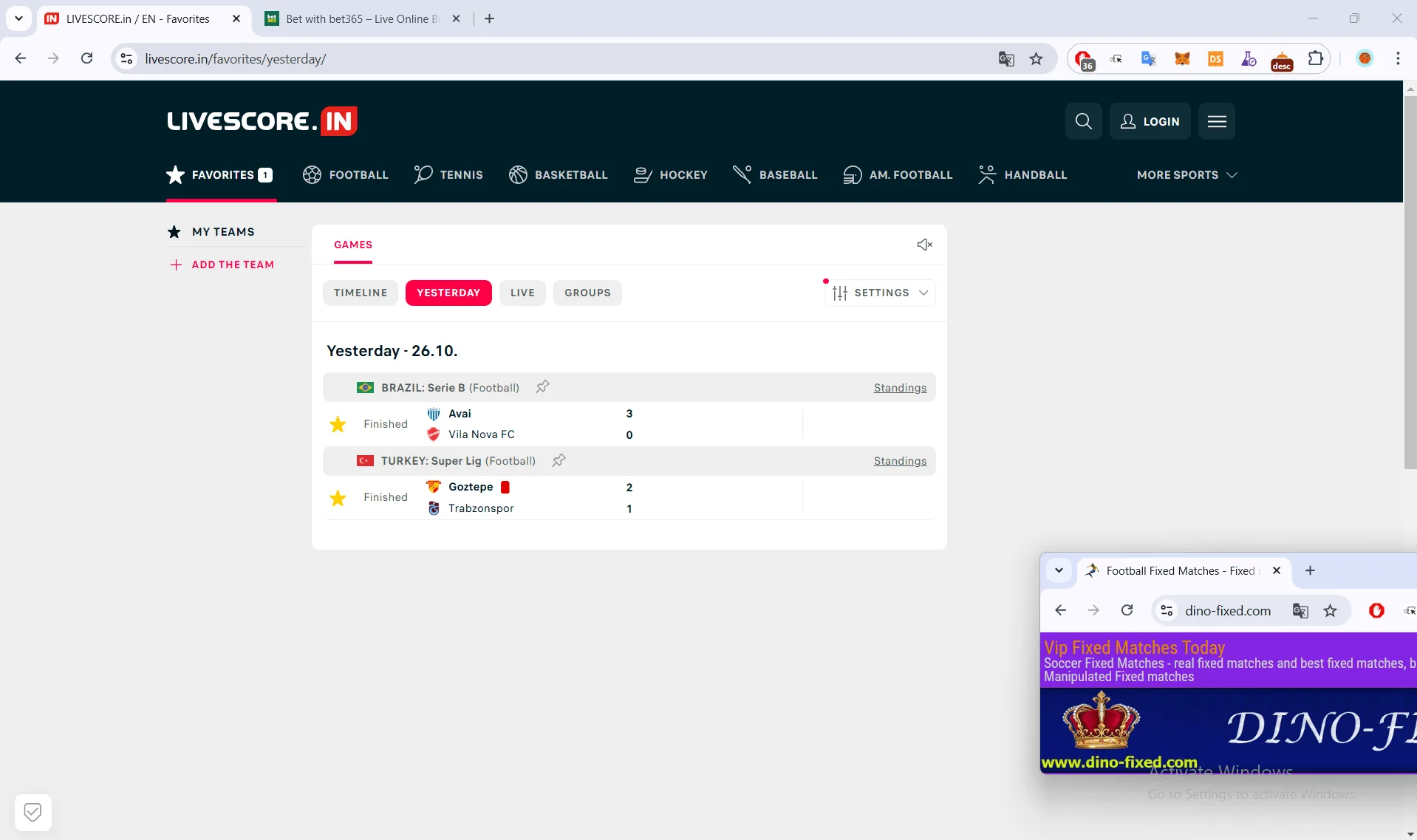Click Add the Team link
The image size is (1417, 840).
tap(222, 264)
